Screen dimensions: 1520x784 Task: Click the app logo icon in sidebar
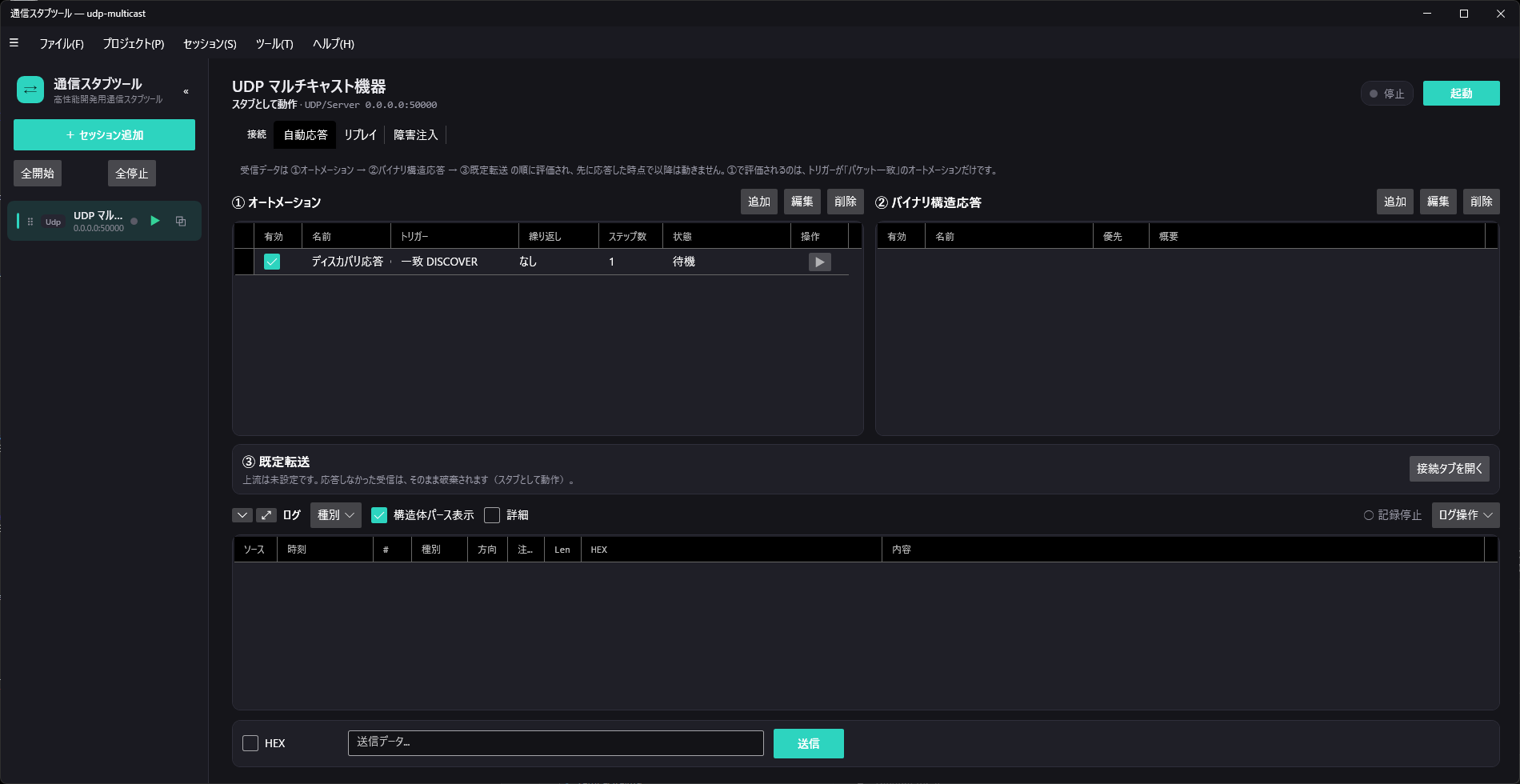[x=30, y=90]
